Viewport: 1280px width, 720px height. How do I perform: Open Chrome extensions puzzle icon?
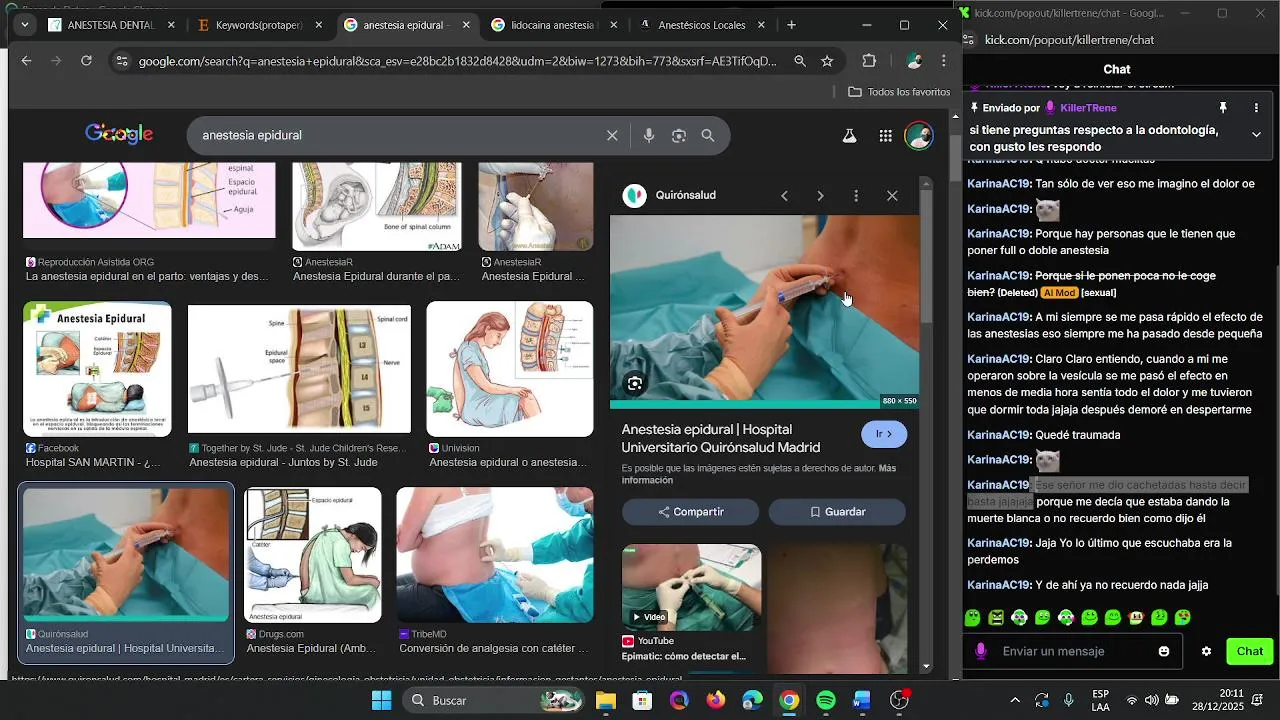[x=869, y=61]
